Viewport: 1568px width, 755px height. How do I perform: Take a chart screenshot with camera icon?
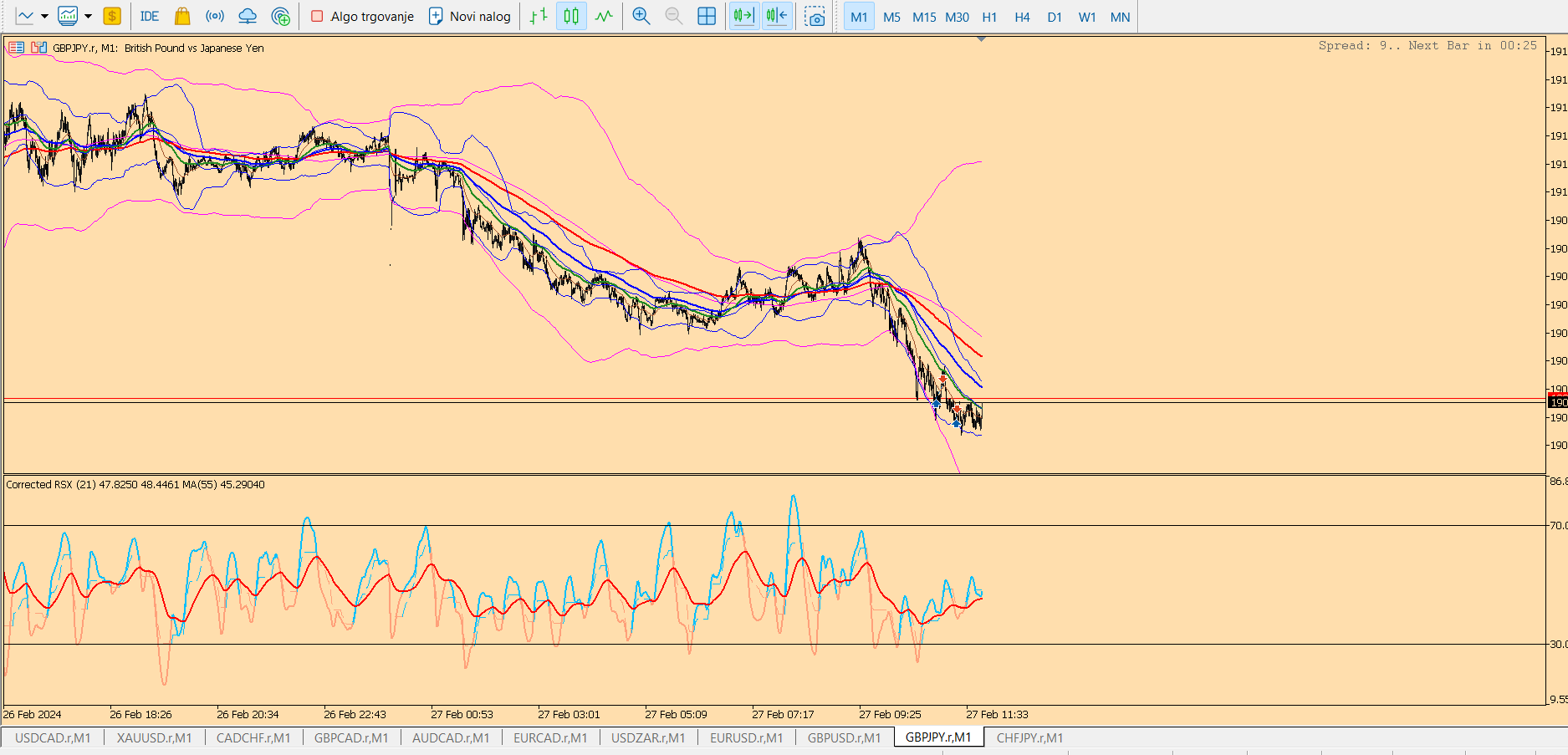pos(815,16)
